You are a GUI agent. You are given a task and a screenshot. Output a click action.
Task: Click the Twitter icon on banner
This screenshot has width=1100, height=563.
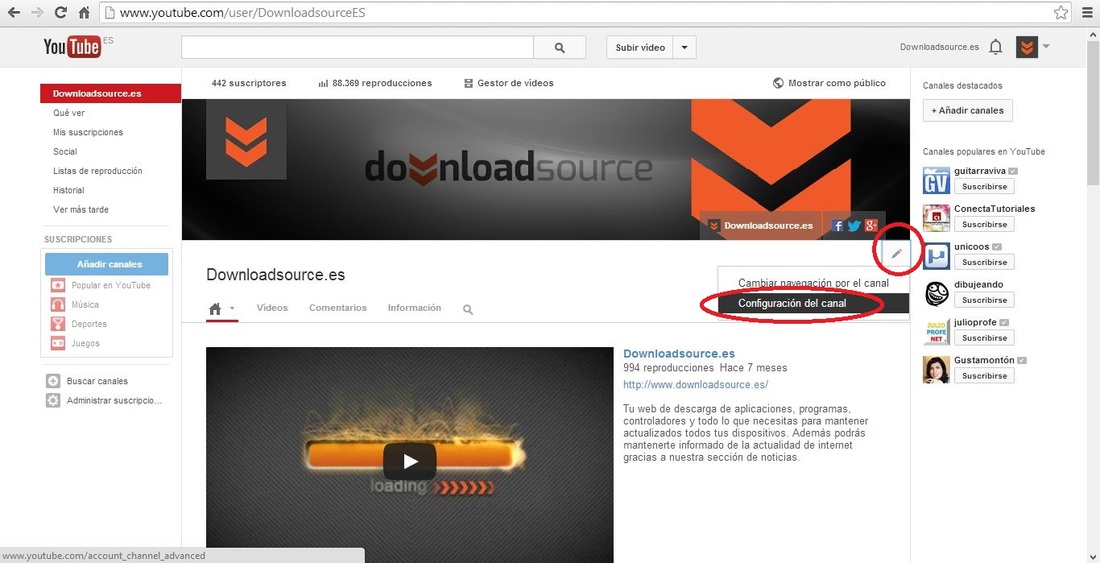tap(854, 225)
